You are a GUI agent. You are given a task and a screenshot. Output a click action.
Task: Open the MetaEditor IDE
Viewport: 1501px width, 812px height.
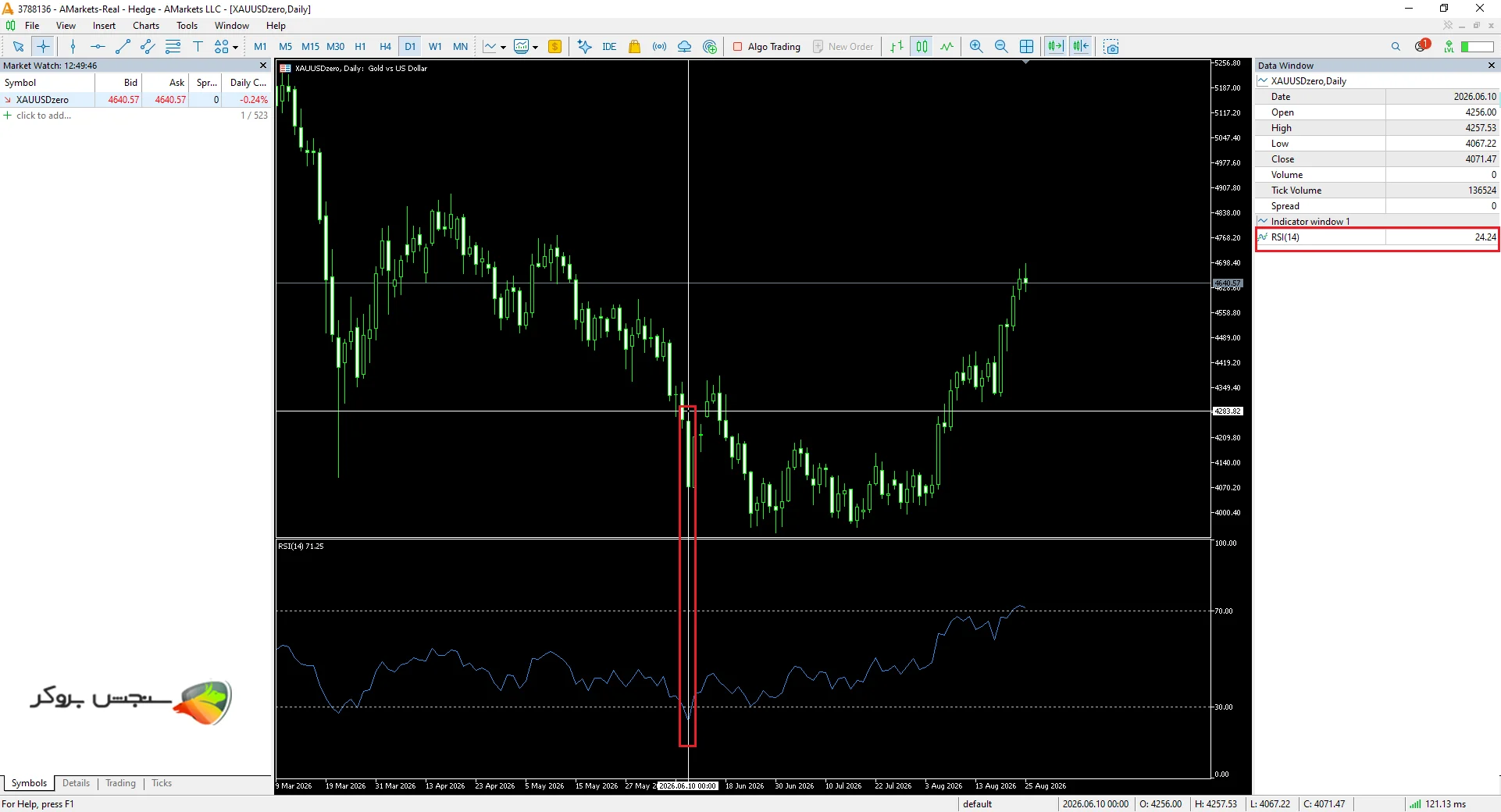pos(609,47)
